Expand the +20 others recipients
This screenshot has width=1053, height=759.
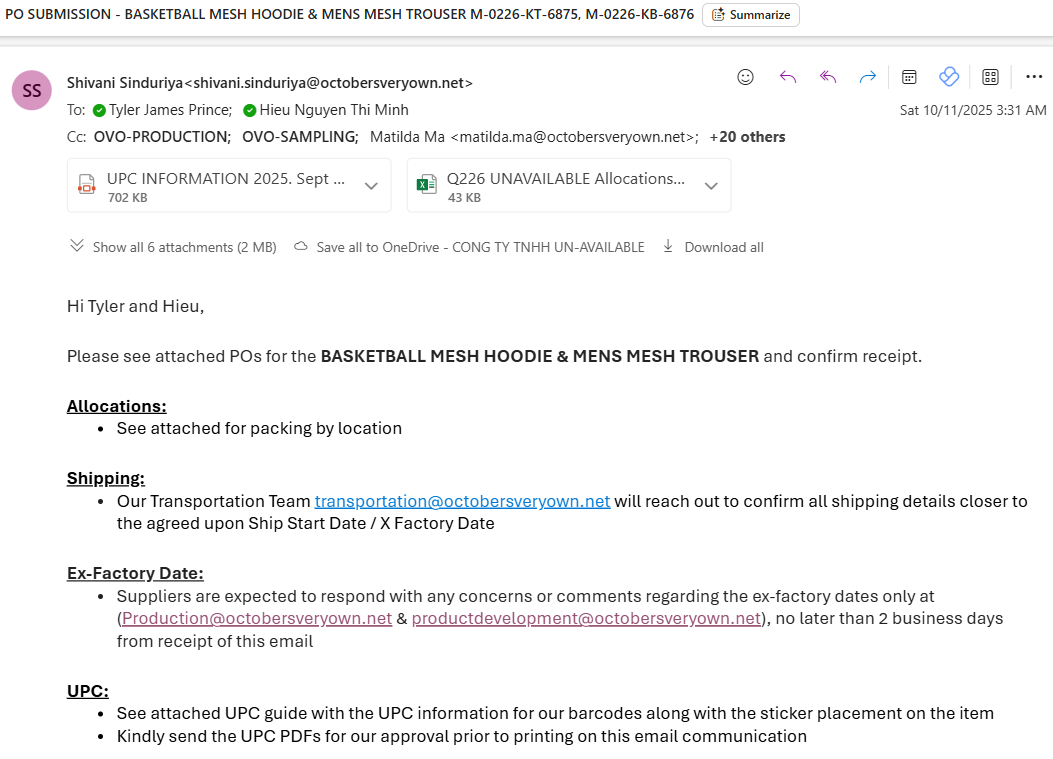tap(747, 137)
